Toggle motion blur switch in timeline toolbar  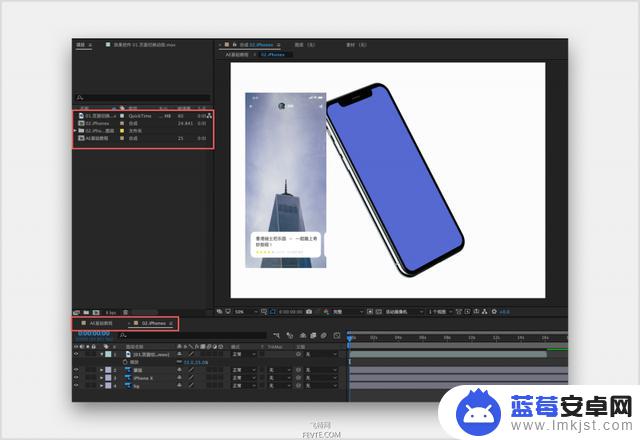tap(324, 336)
